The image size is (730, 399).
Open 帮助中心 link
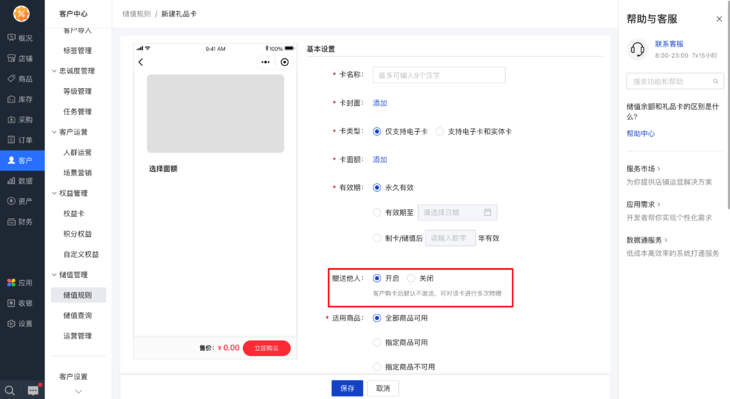[x=640, y=133]
